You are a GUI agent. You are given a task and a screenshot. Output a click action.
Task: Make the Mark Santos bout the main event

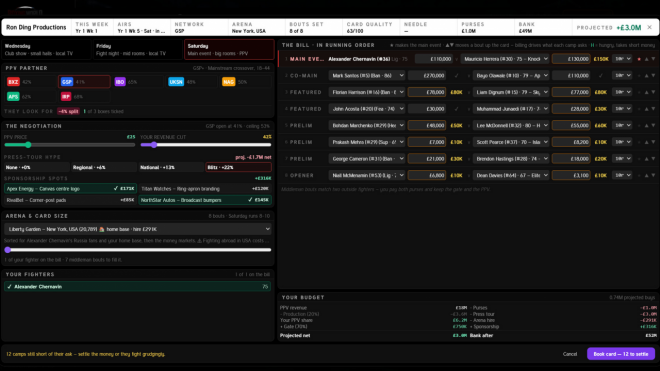pyautogui.click(x=639, y=76)
